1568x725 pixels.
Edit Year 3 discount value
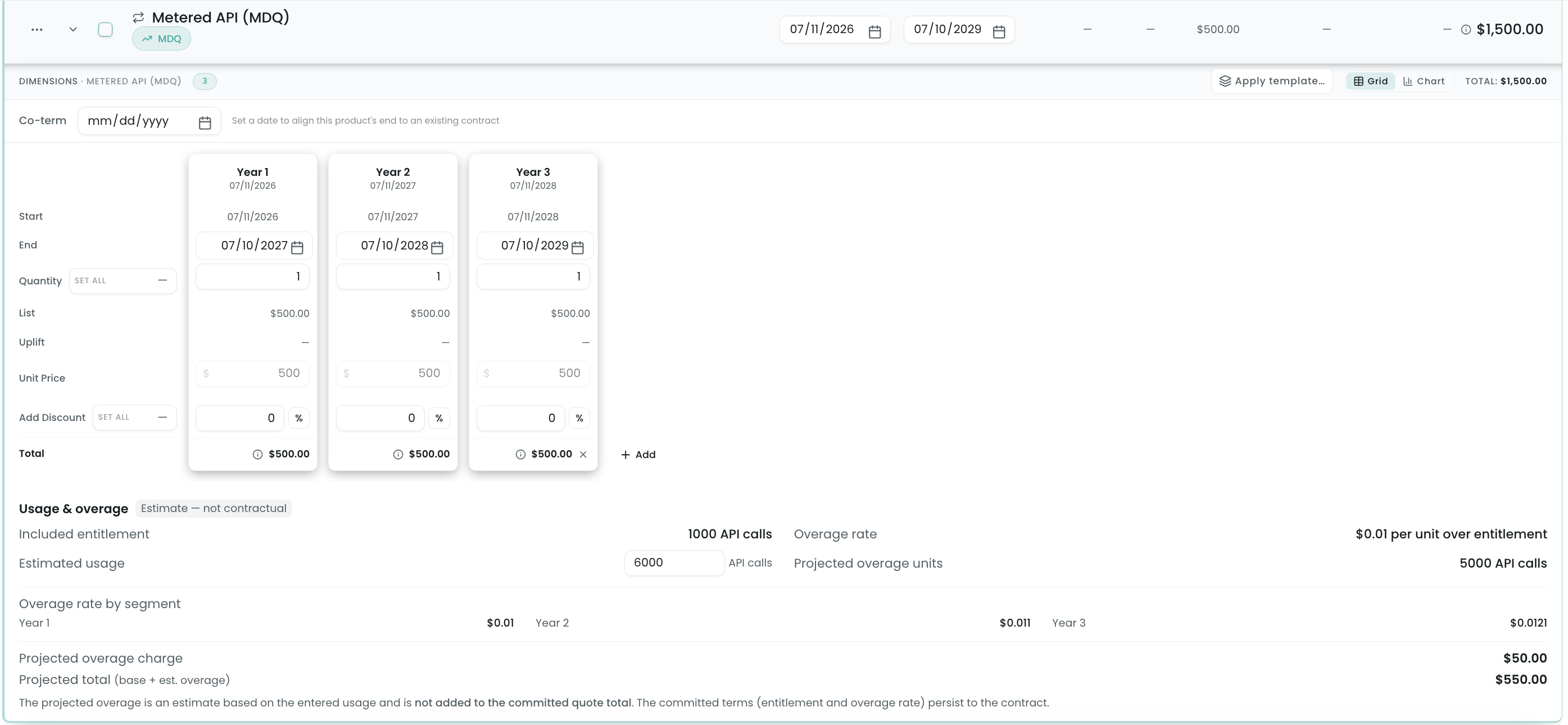click(520, 418)
